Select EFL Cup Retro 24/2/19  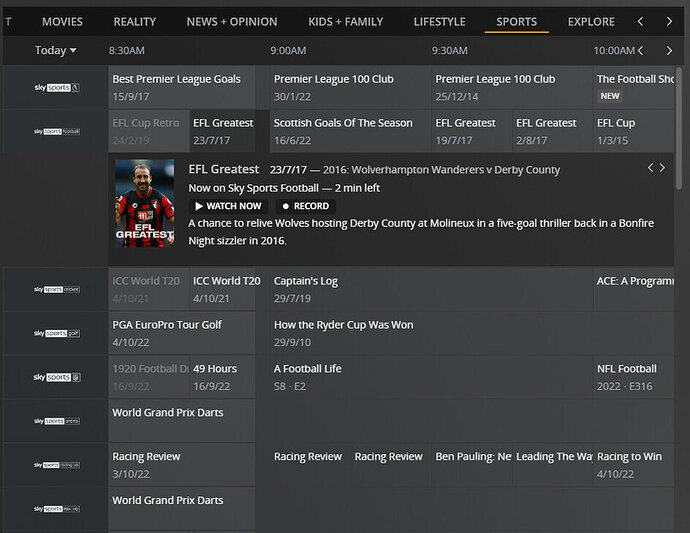coord(149,131)
